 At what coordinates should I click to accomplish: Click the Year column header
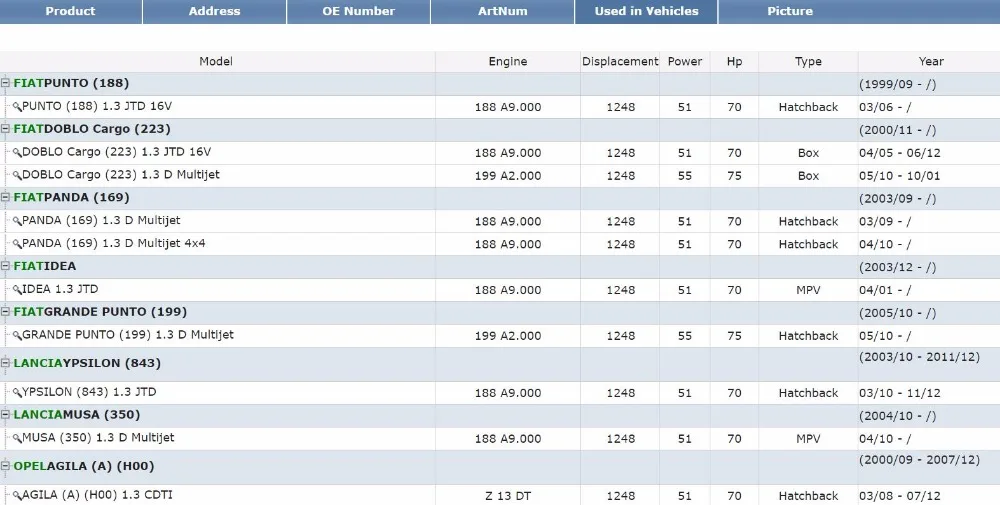[x=930, y=61]
